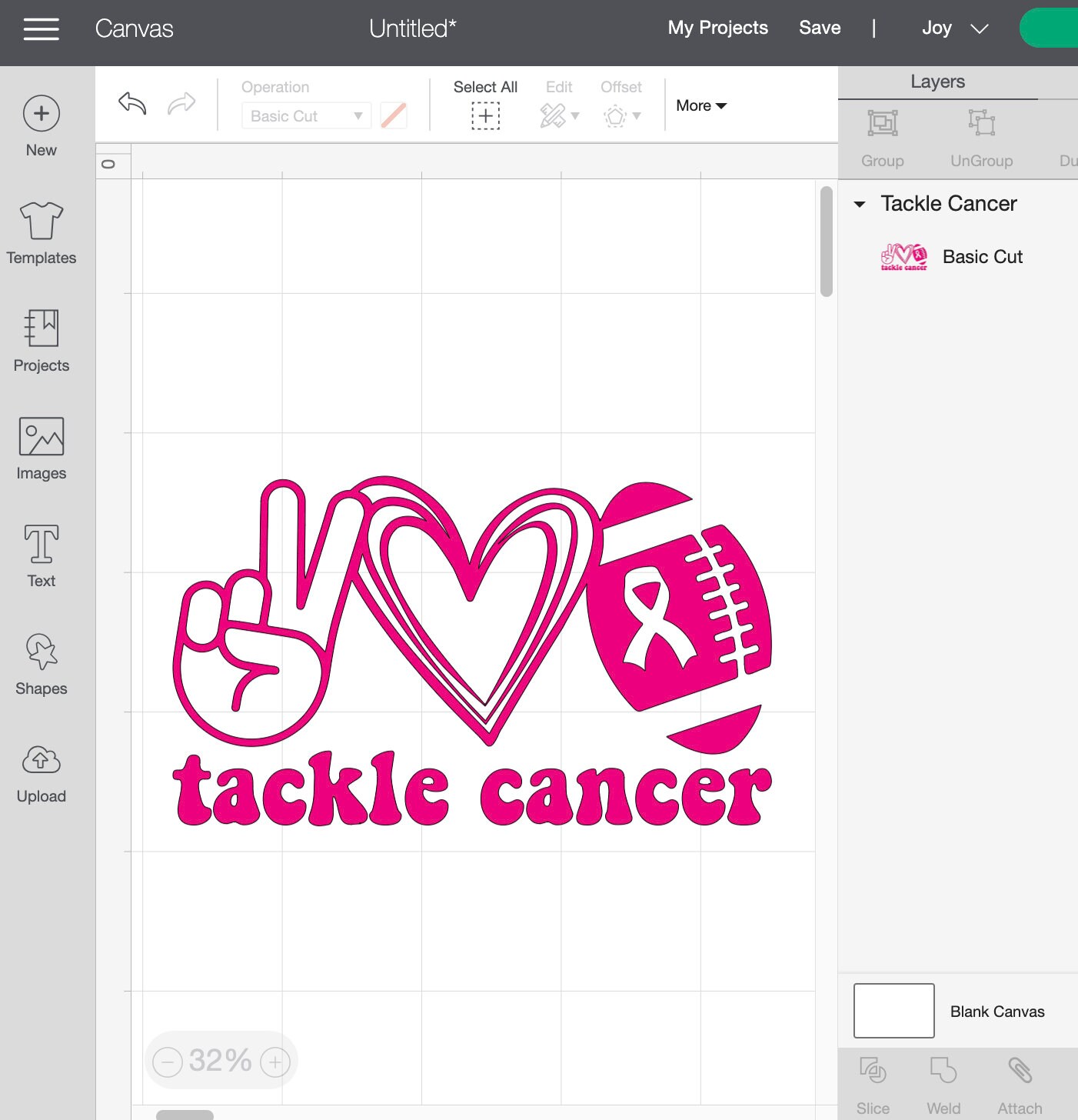Open the Projects panel
The width and height of the screenshot is (1078, 1120).
pyautogui.click(x=41, y=338)
